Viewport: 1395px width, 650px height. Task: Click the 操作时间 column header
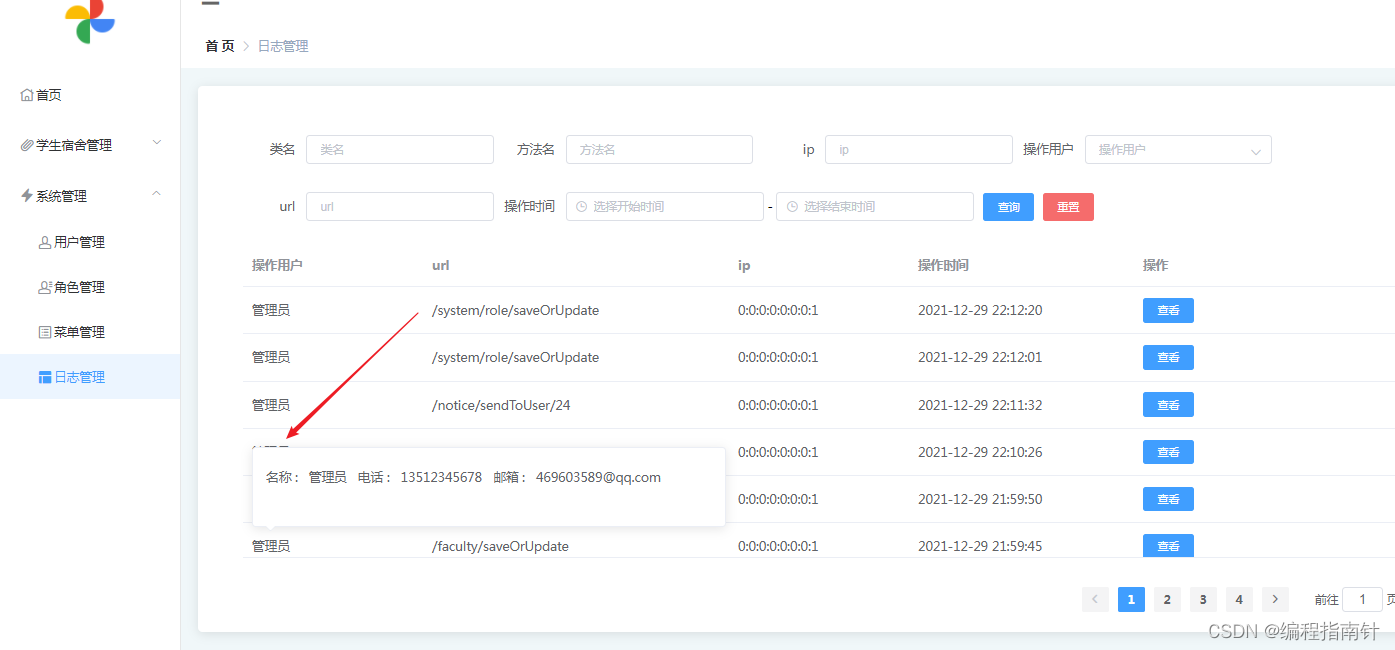[943, 265]
